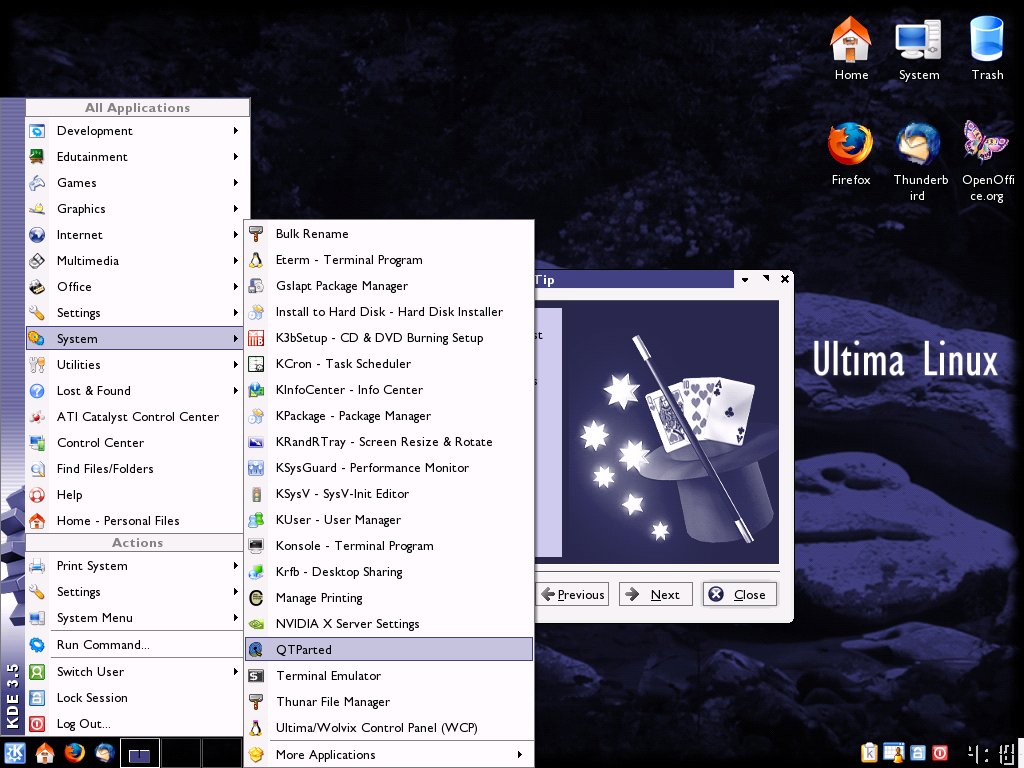Expand the Office submenu arrow
Screen dimensions: 1024x768
tap(236, 287)
